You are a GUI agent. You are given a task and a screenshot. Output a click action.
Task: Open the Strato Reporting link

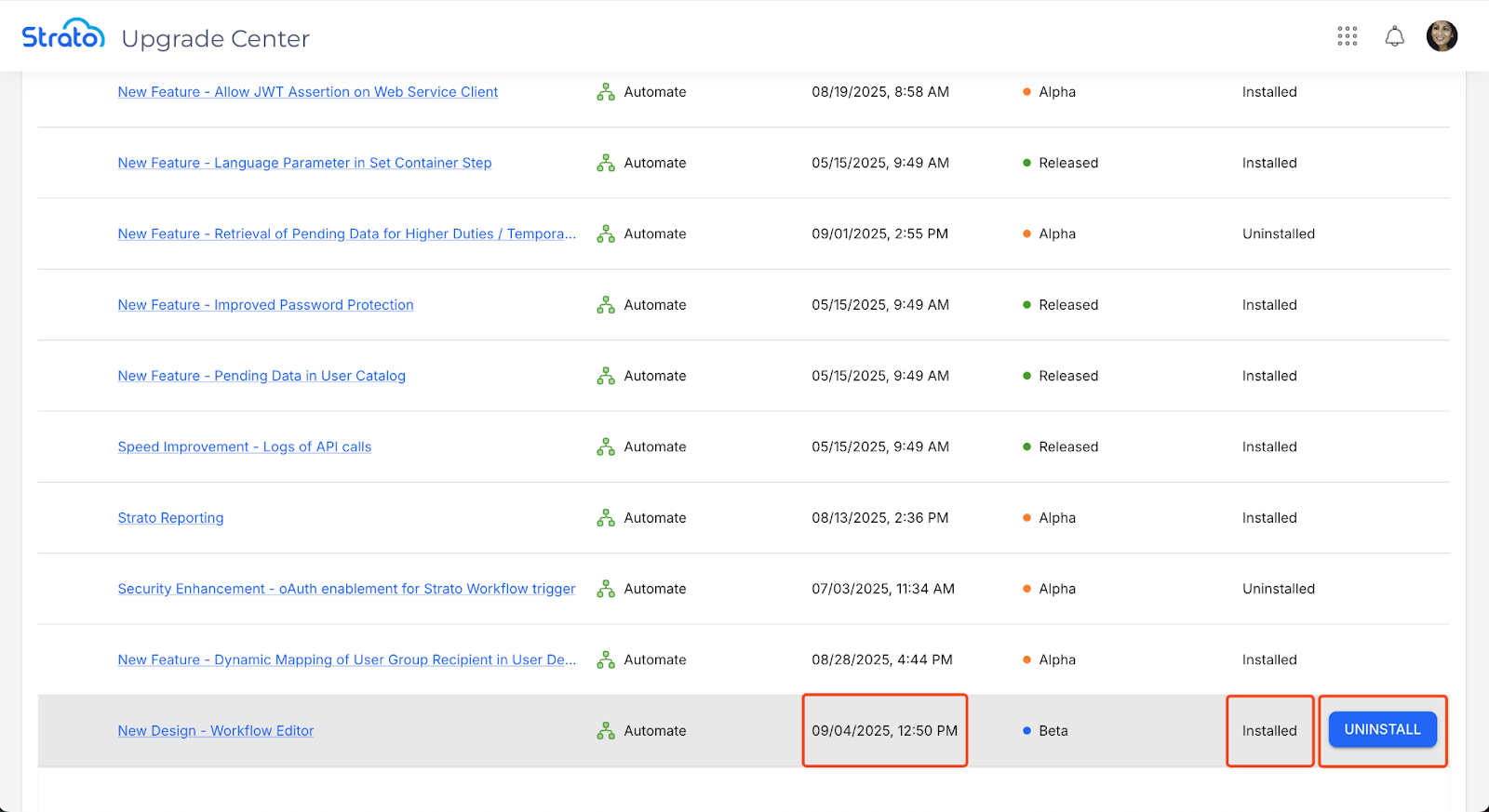pos(170,518)
